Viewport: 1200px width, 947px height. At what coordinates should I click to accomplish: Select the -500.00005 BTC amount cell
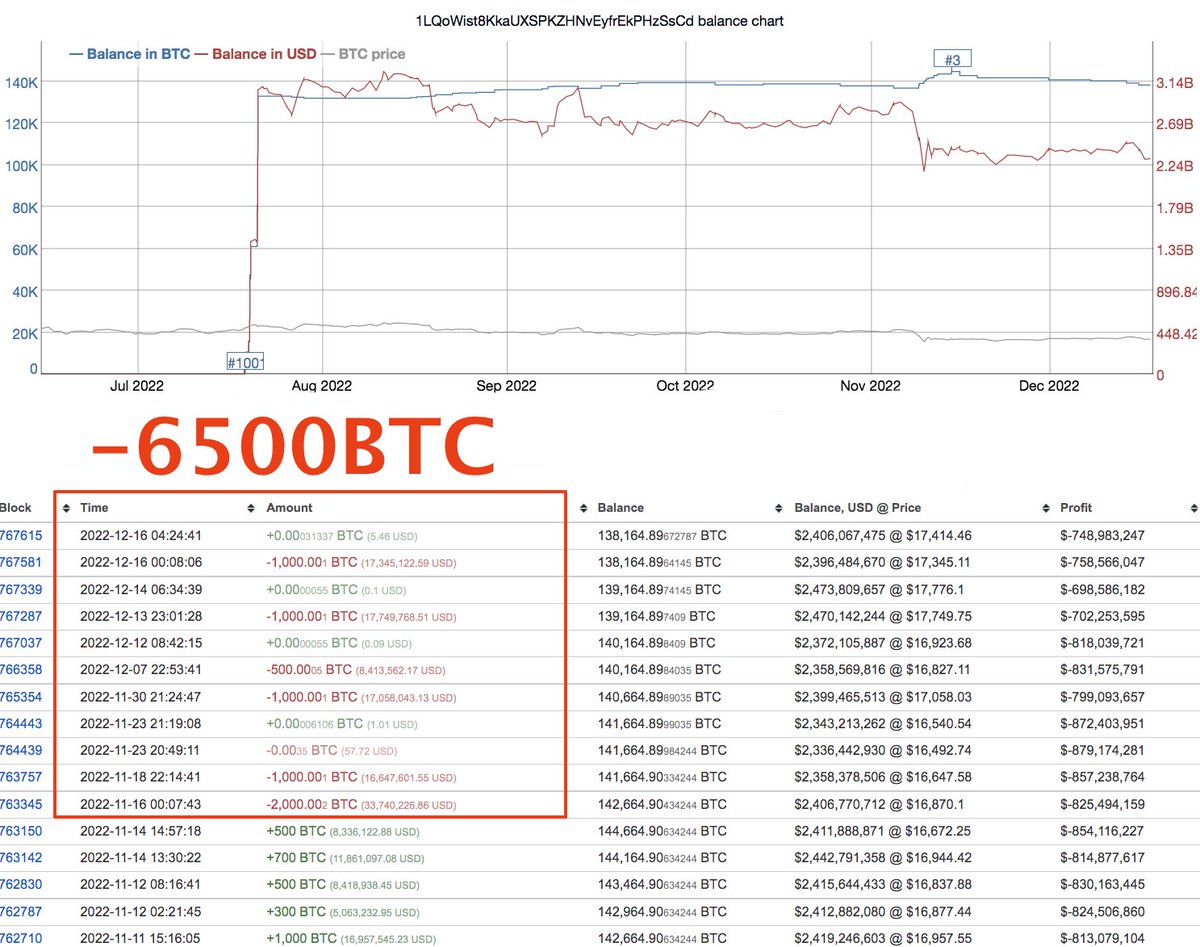click(356, 670)
